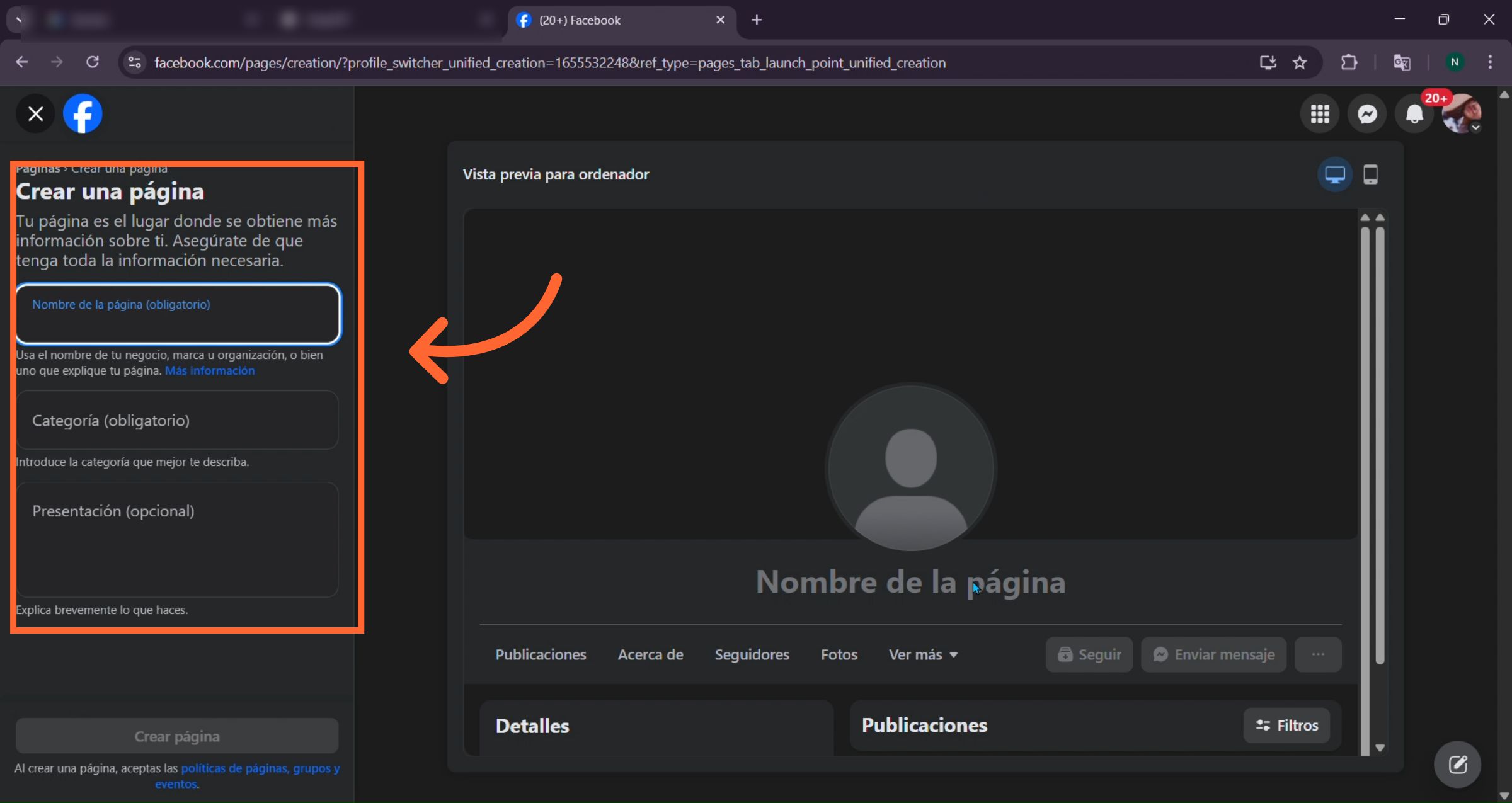
Task: Check notifications with the 20+ badge
Action: 1414,113
